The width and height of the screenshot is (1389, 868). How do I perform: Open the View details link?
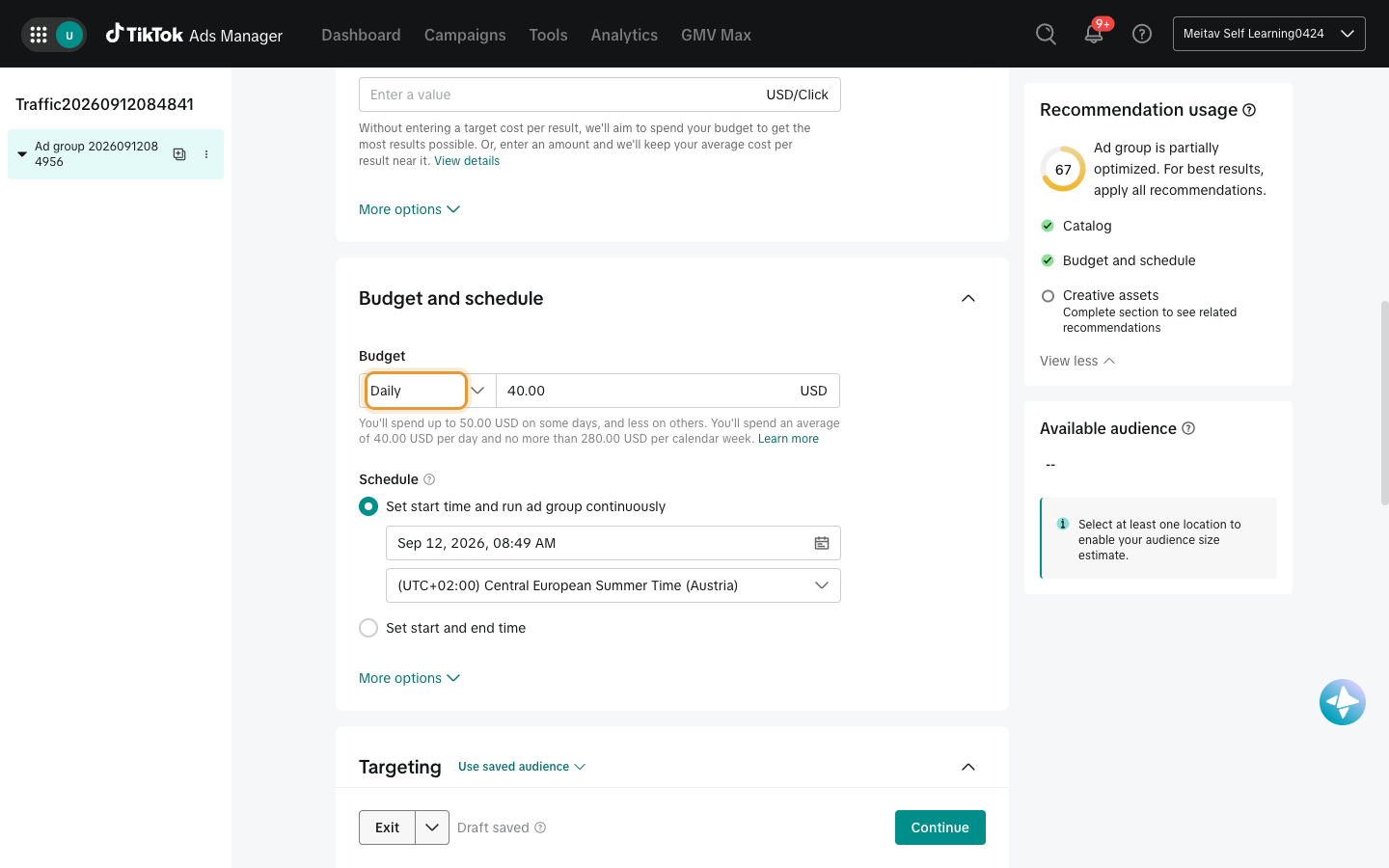coord(467,161)
